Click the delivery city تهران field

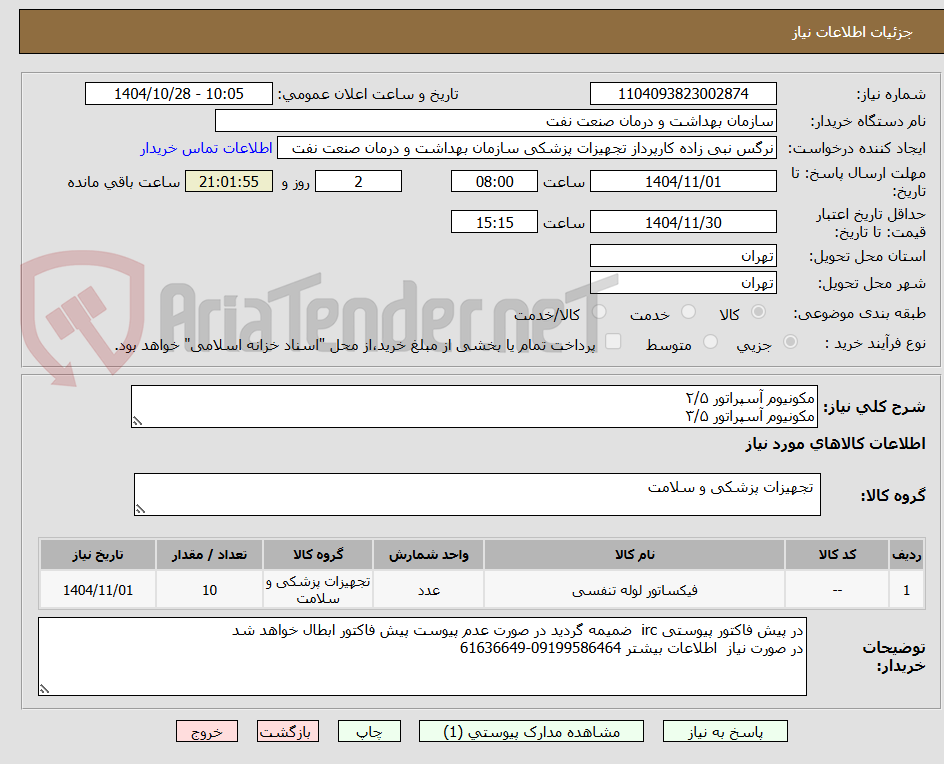click(x=683, y=283)
